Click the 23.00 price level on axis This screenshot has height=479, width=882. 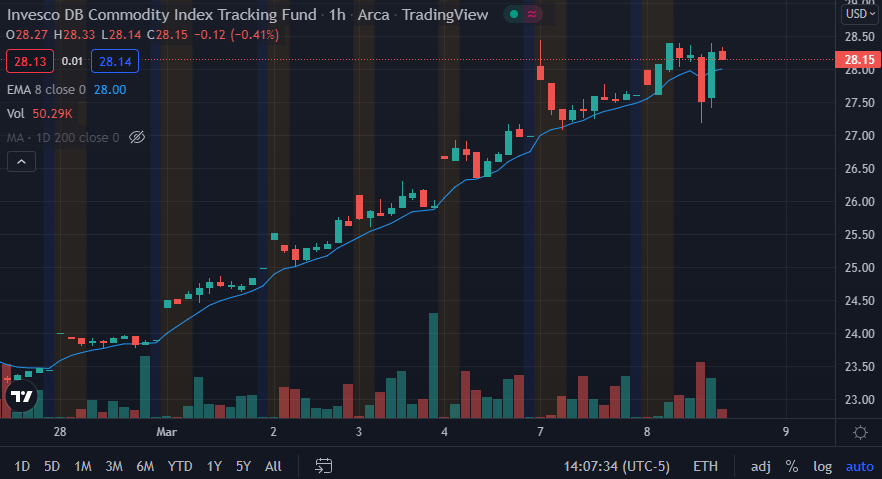(x=859, y=400)
